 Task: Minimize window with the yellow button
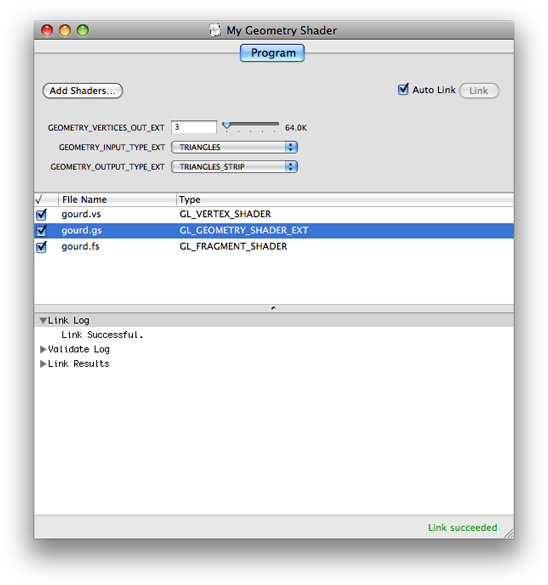(x=65, y=30)
